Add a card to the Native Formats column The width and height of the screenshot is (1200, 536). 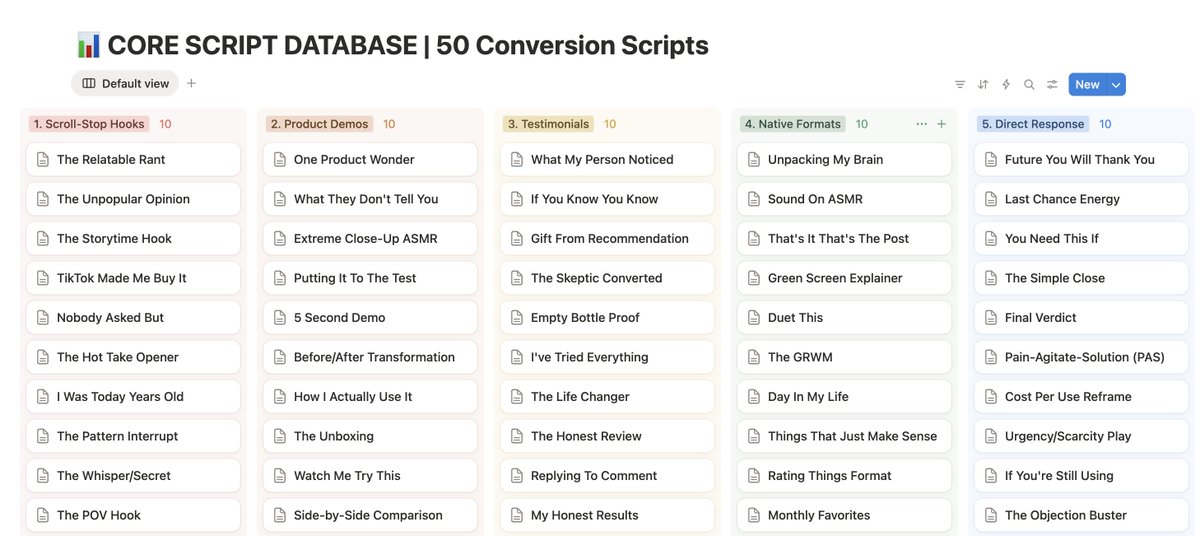click(x=941, y=124)
